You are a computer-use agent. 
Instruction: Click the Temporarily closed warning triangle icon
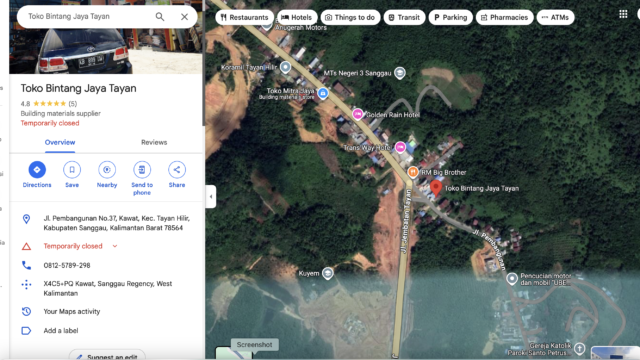point(27,246)
